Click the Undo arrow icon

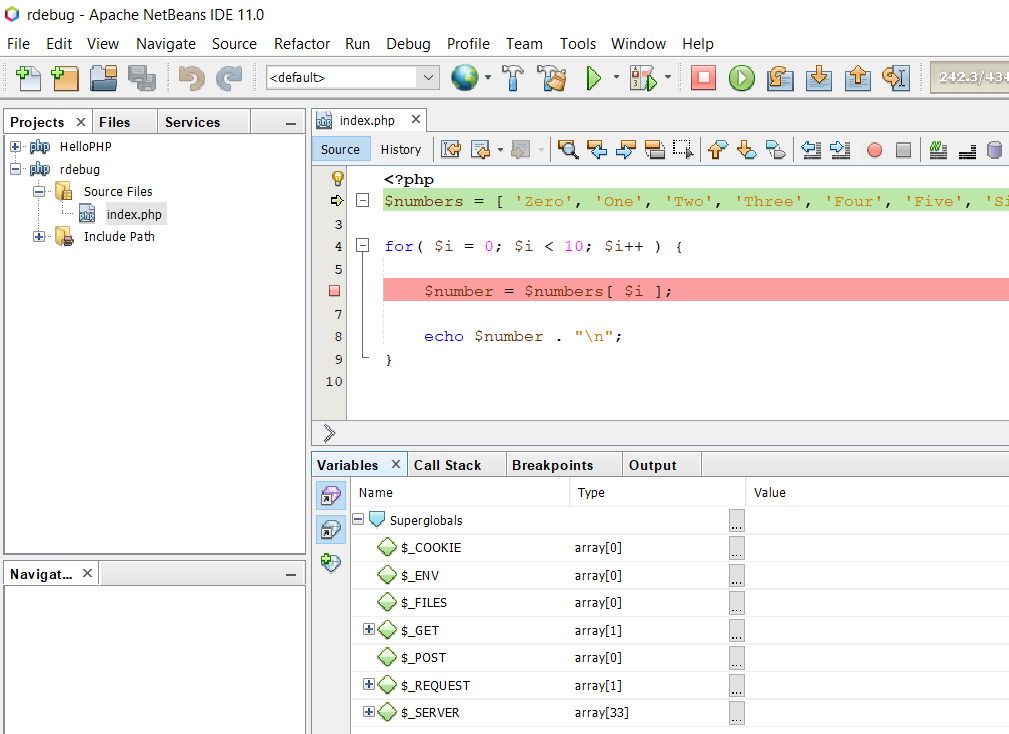(x=190, y=78)
